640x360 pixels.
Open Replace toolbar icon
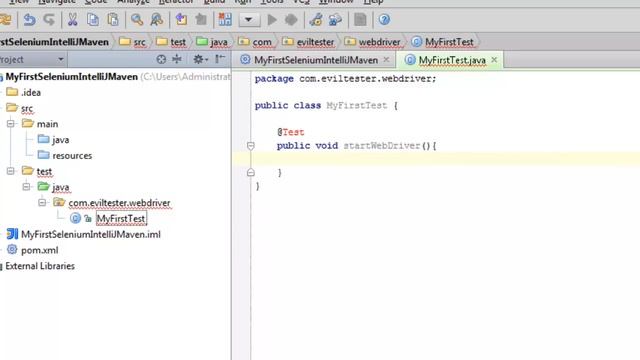click(156, 20)
